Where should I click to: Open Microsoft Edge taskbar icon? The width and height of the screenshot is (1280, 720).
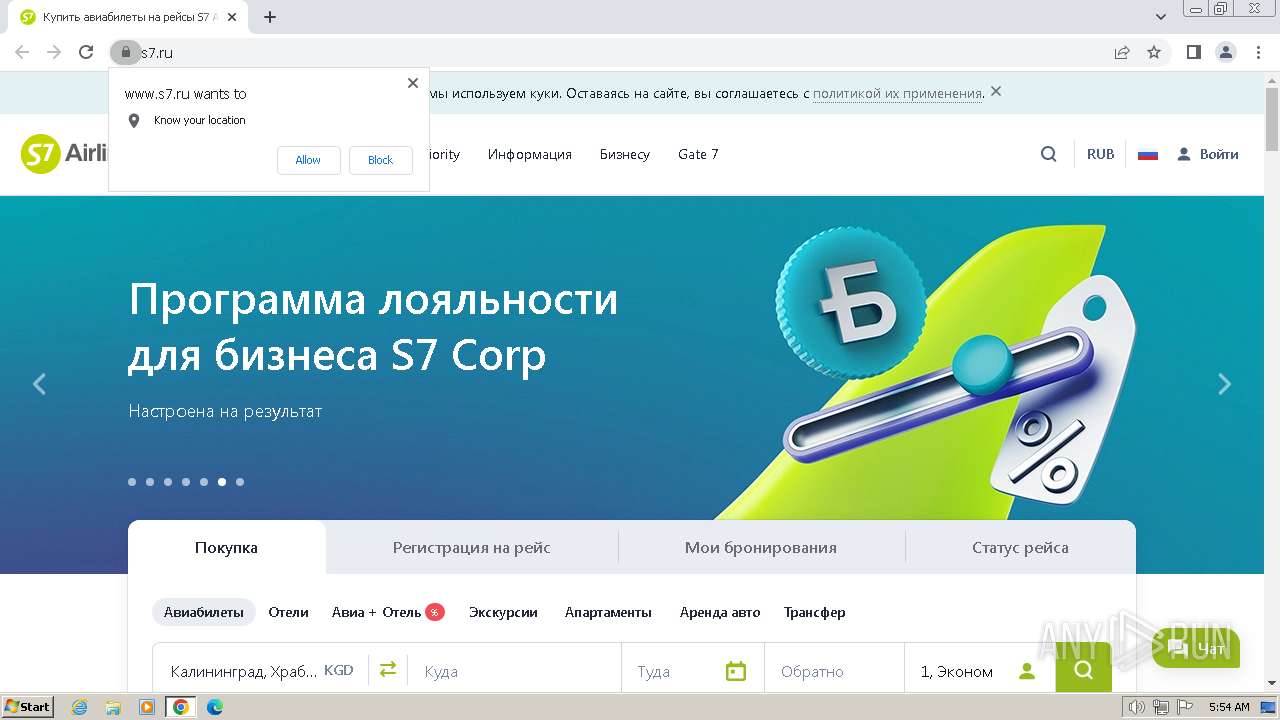[x=214, y=707]
